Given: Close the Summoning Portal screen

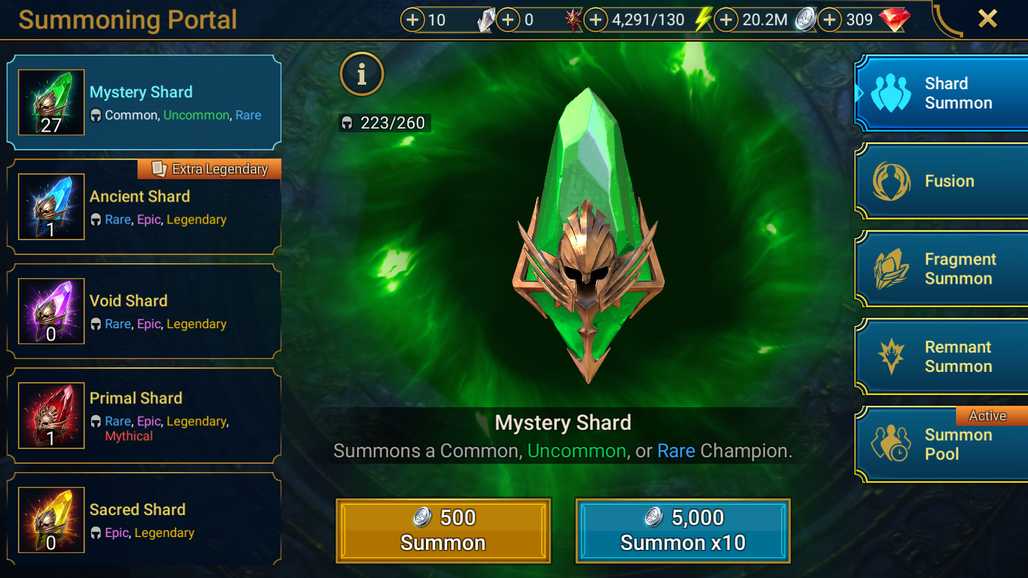Looking at the screenshot, I should pyautogui.click(x=987, y=19).
